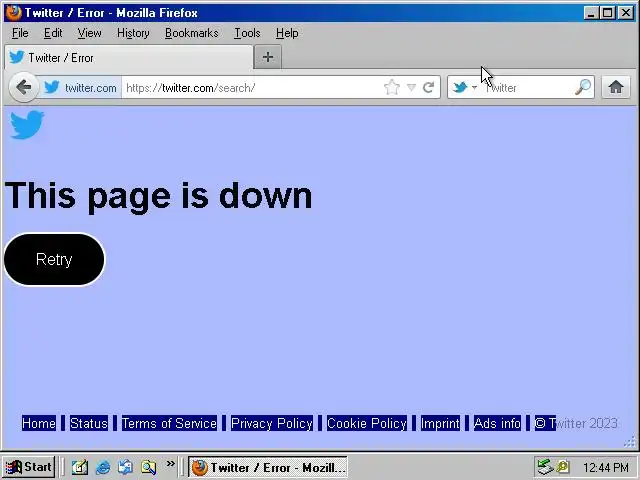Screen dimensions: 640x480
Task: Open the Privacy Policy link
Action: 272,423
